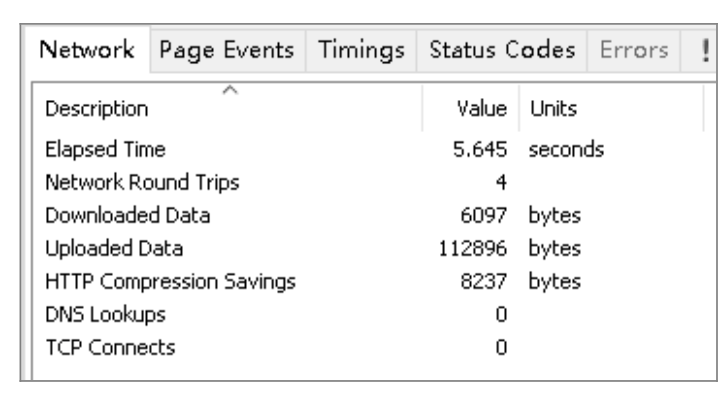This screenshot has width=728, height=394.
Task: Open the Page Events tab
Action: (x=227, y=51)
